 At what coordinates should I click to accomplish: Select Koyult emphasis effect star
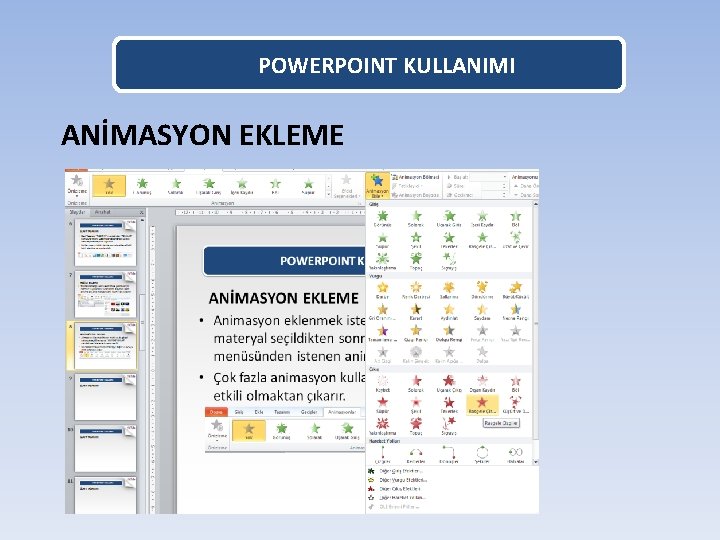click(x=416, y=312)
